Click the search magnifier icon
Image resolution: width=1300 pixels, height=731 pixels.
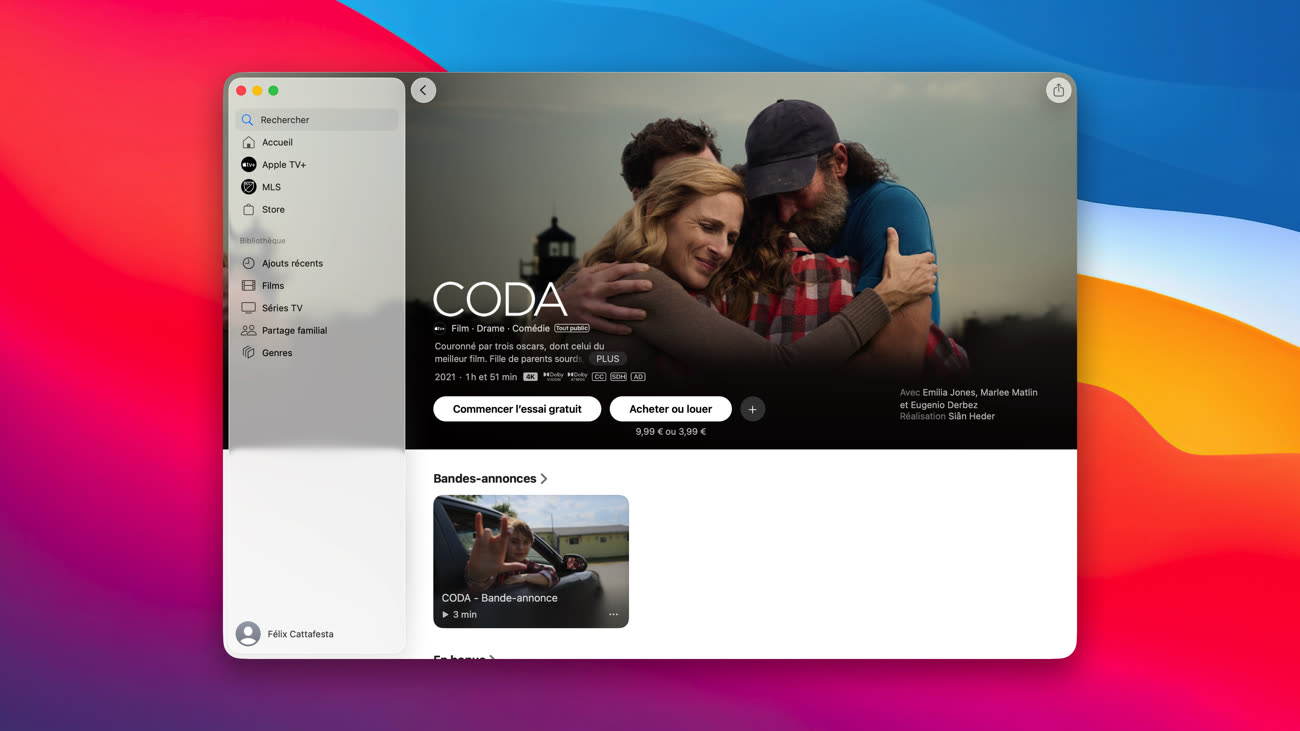point(247,120)
